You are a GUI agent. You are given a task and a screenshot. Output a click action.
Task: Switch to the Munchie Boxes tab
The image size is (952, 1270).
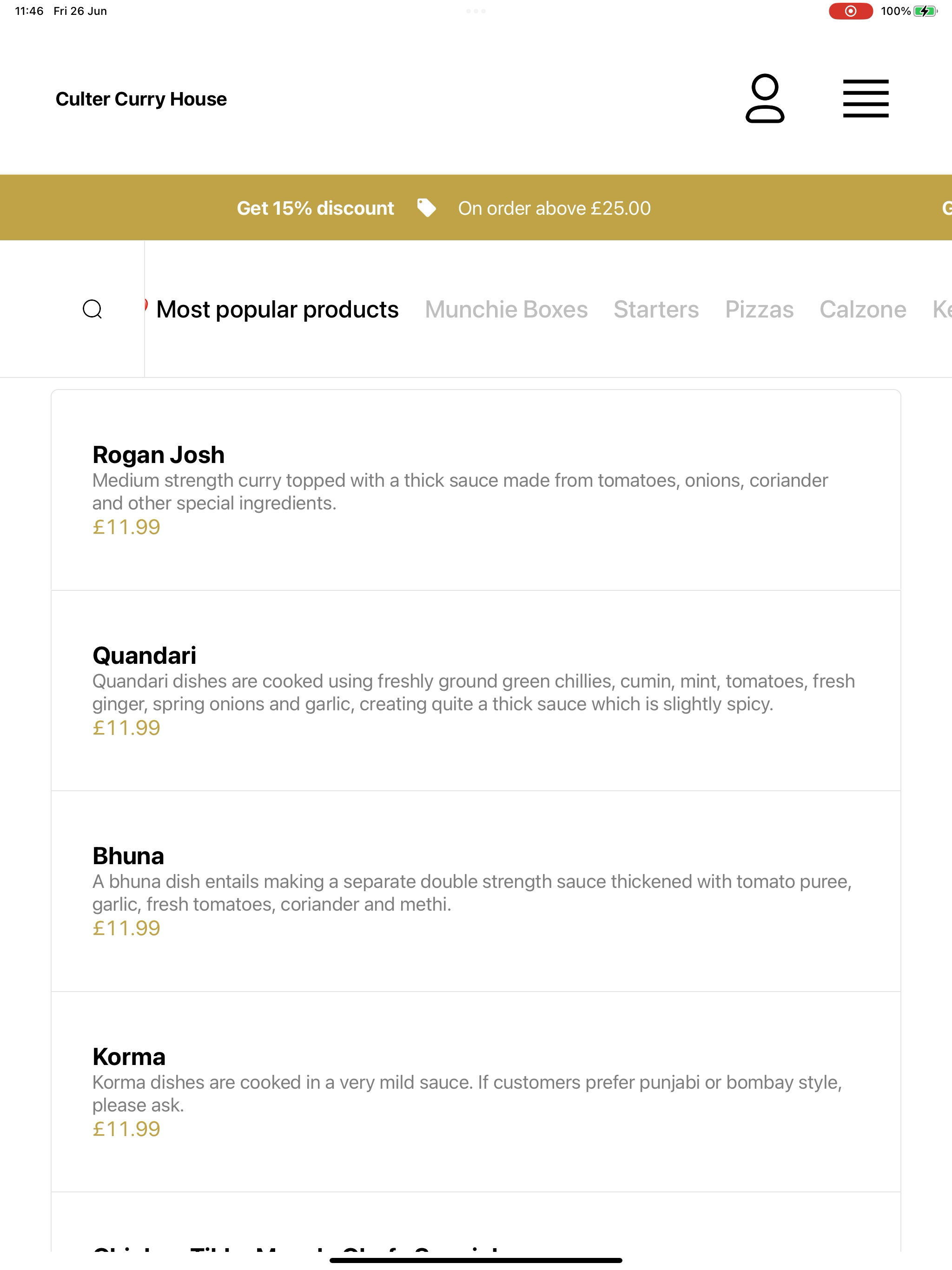pos(506,310)
